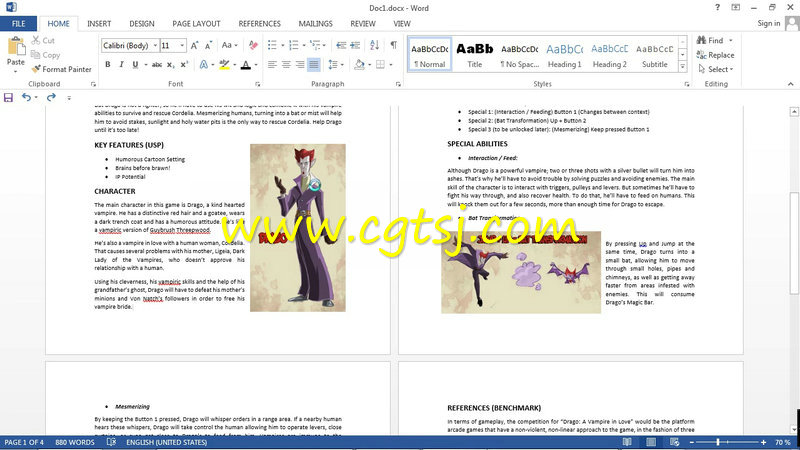
Task: Center the paragraph text
Action: click(286, 65)
